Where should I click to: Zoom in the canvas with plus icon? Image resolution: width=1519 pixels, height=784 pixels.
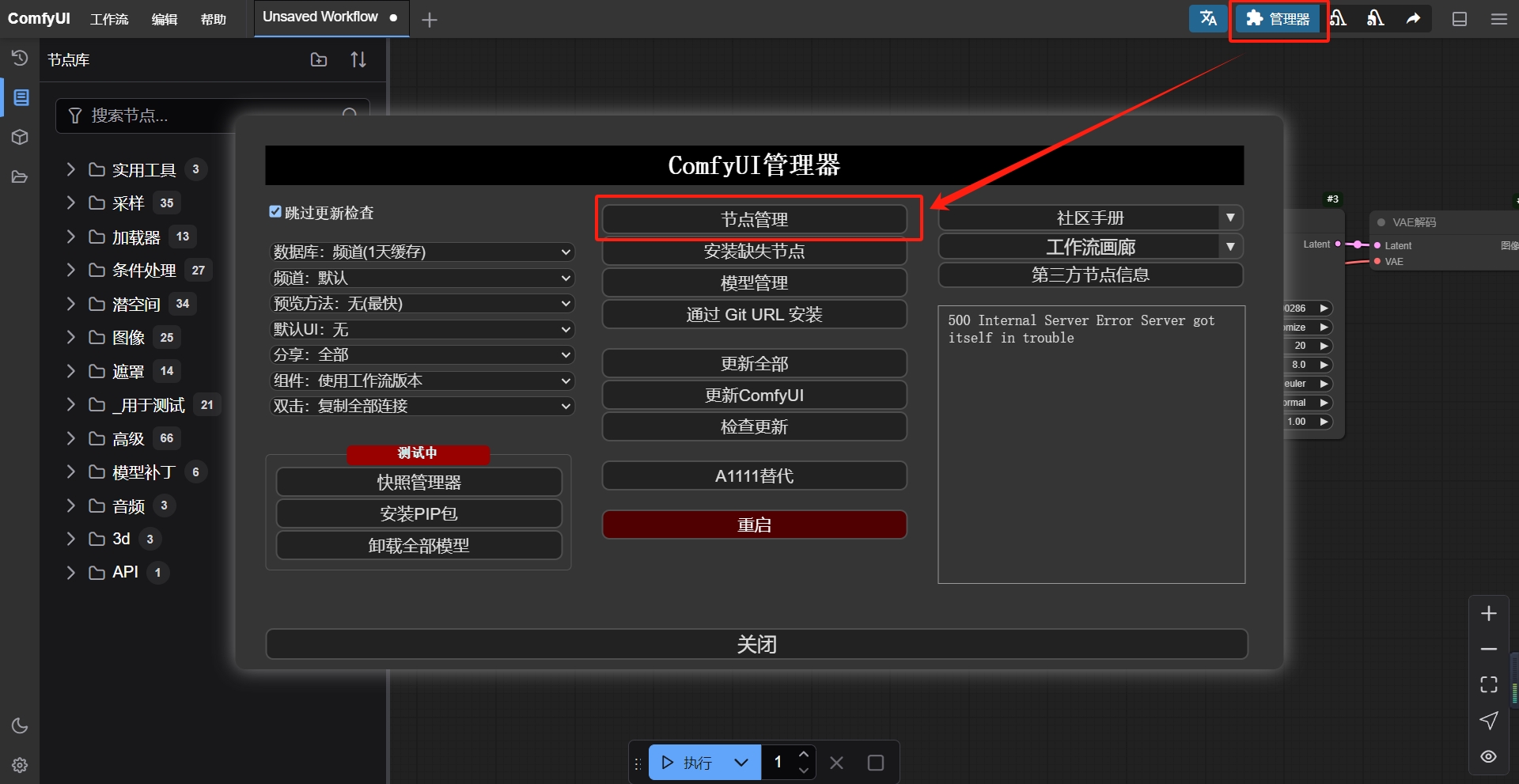(1488, 613)
